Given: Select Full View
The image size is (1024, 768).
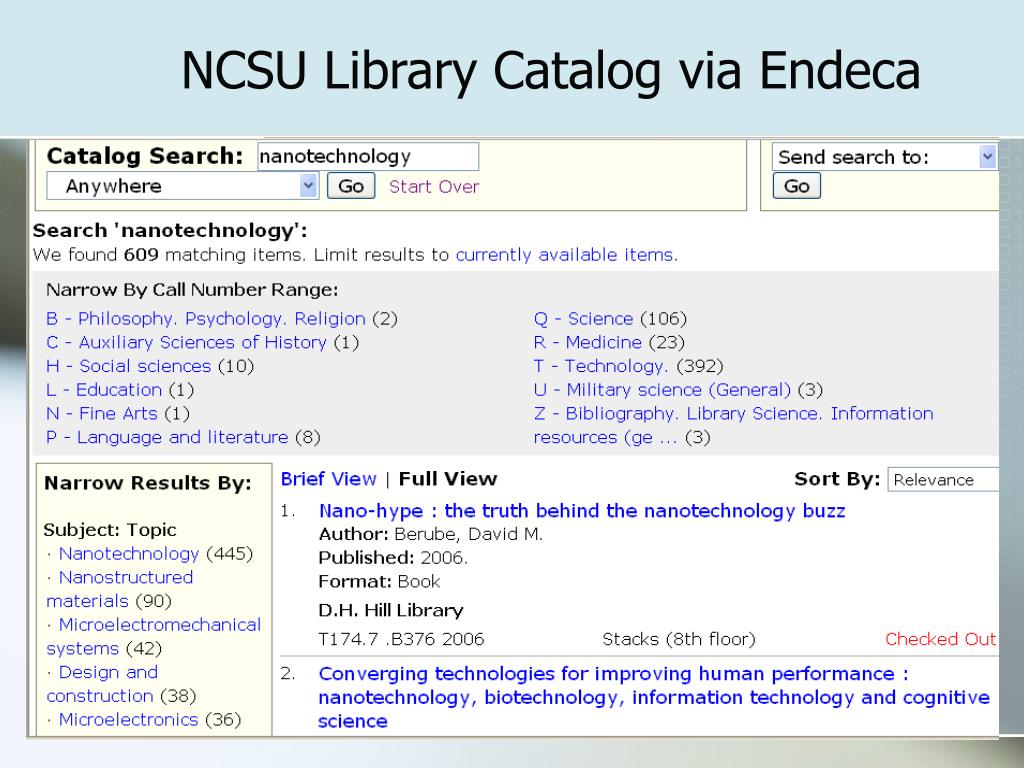Looking at the screenshot, I should click(447, 479).
